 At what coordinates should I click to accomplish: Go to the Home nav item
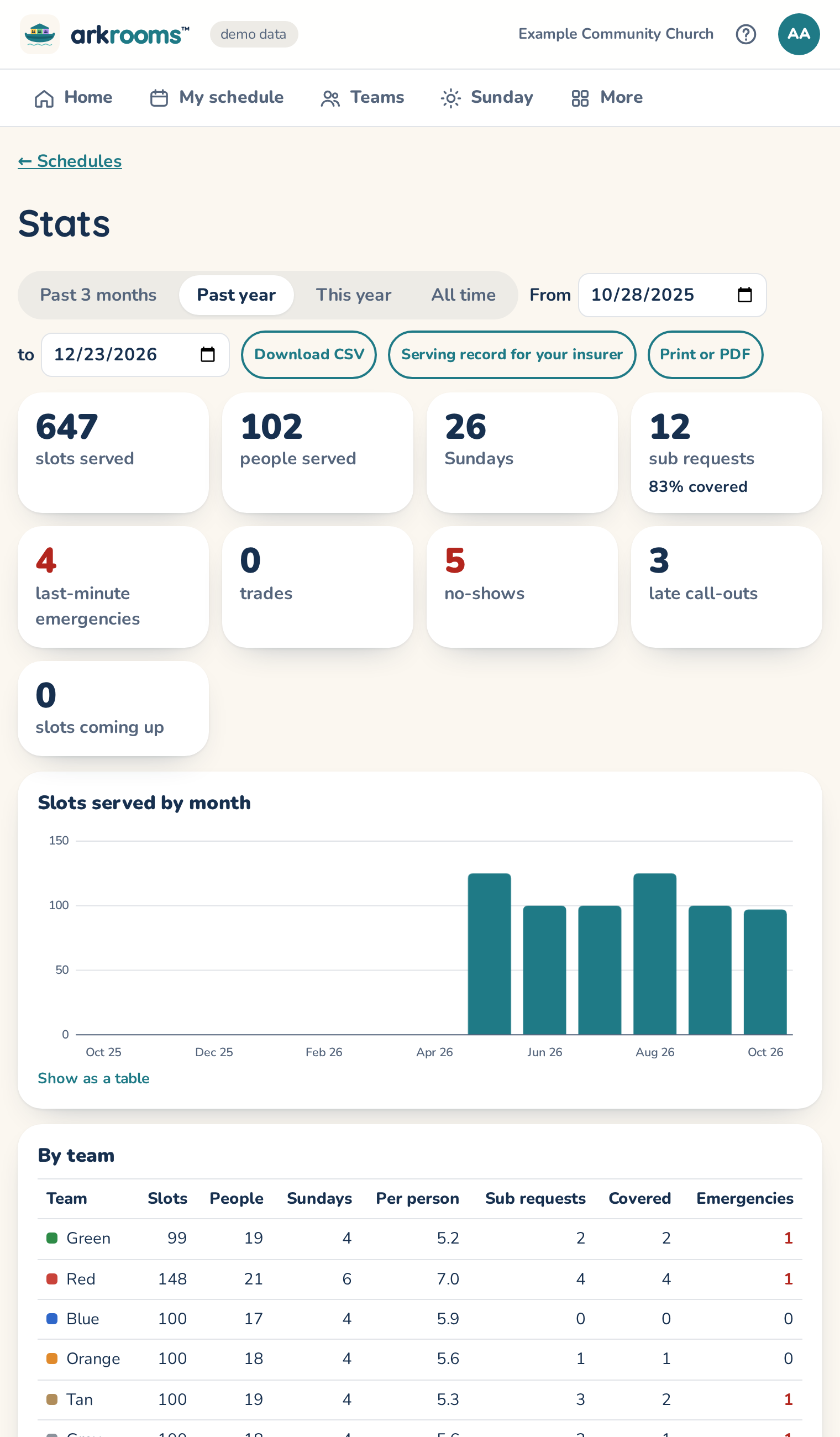[x=73, y=98]
